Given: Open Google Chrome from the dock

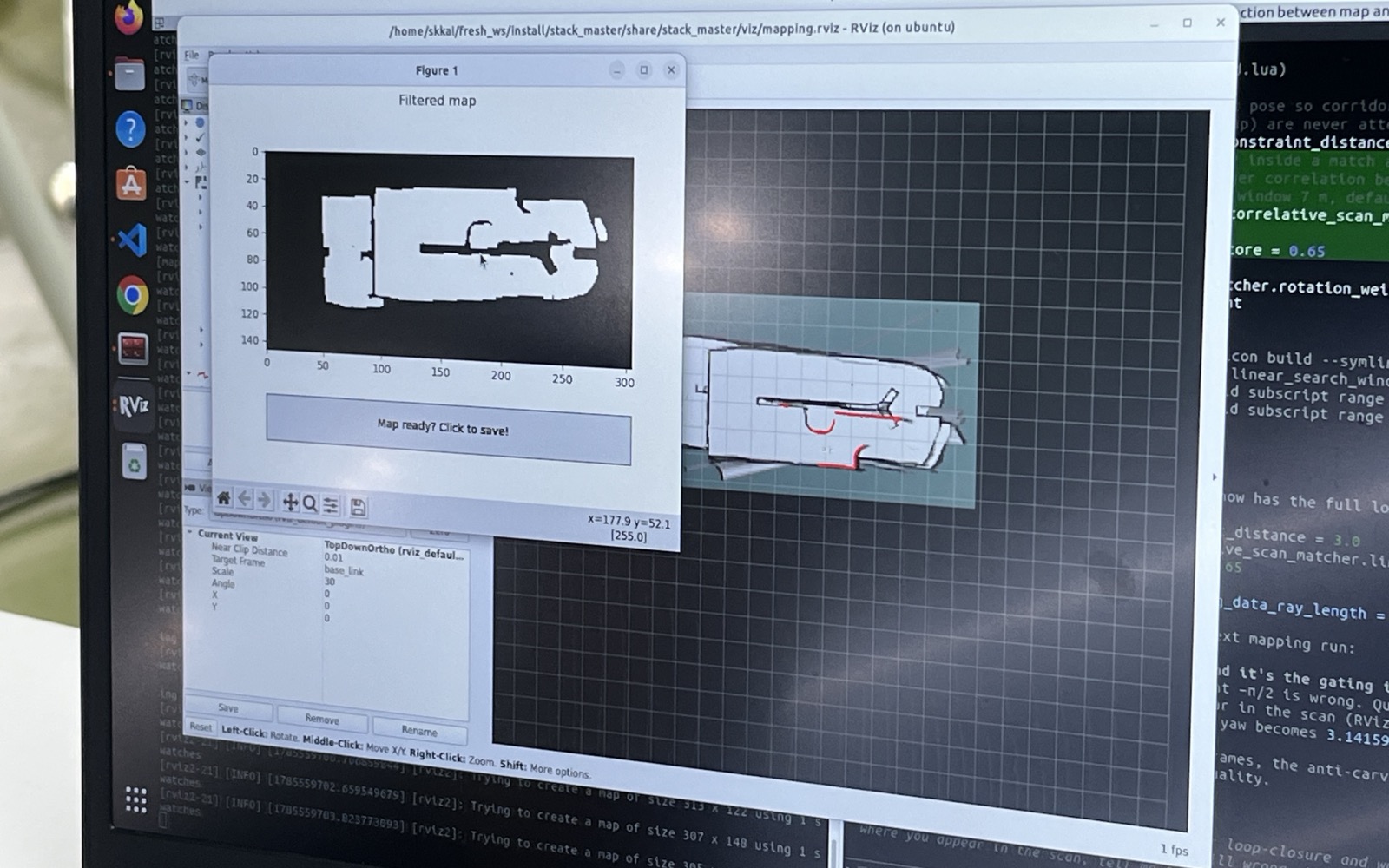Looking at the screenshot, I should pyautogui.click(x=132, y=295).
